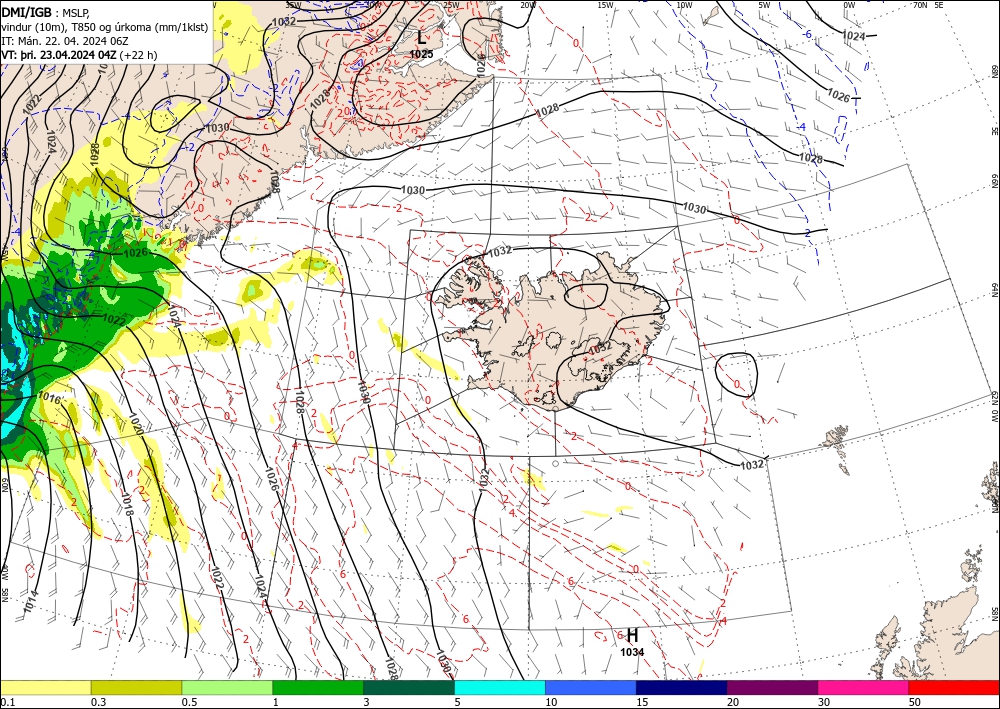Viewport: 1000px width, 709px height.
Task: Click the olive 0.3–0.5 legend color block
Action: pos(136,687)
